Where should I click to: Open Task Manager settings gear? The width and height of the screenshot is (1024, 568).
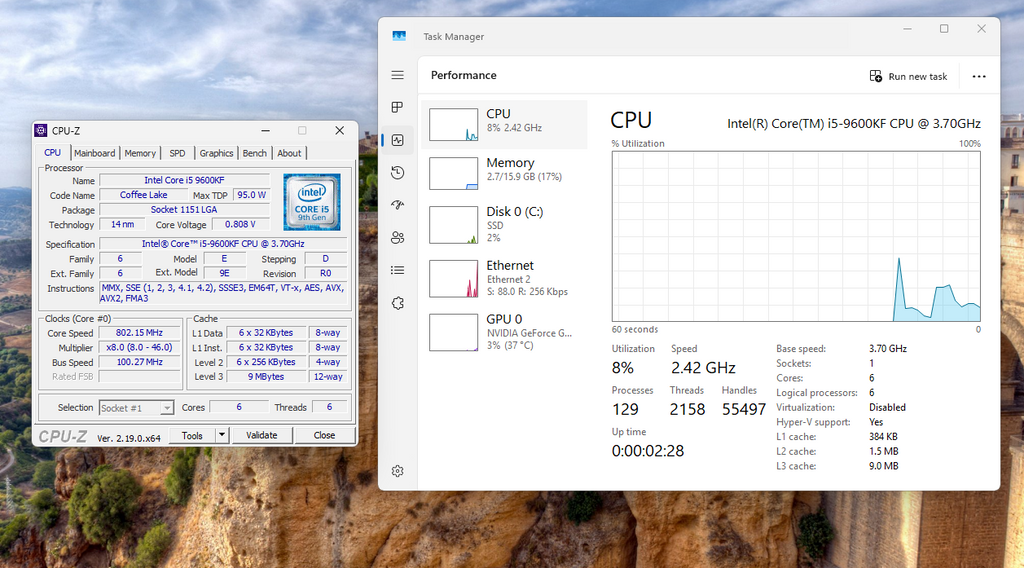(397, 471)
